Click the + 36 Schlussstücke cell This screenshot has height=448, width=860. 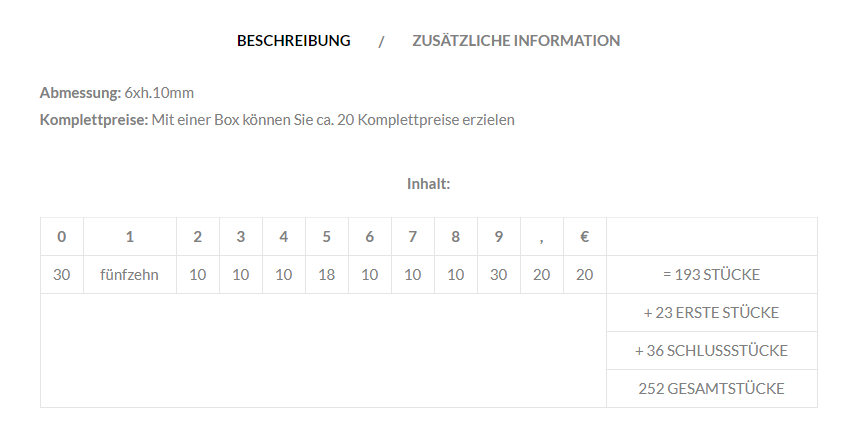711,350
